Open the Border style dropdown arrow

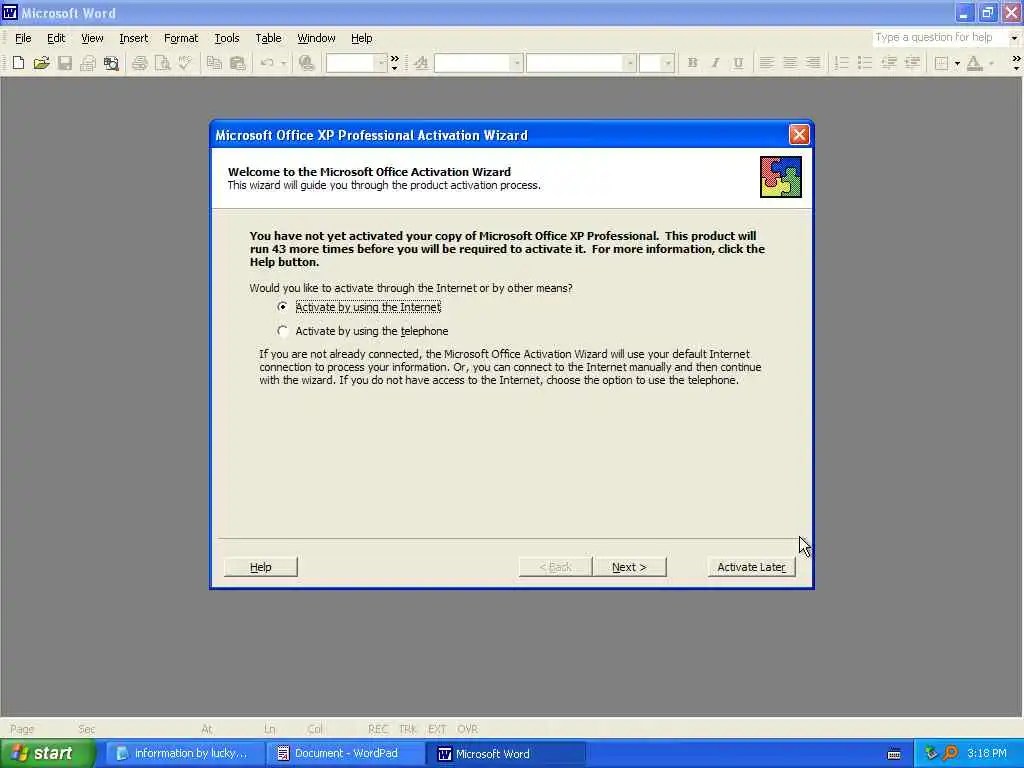(x=957, y=63)
